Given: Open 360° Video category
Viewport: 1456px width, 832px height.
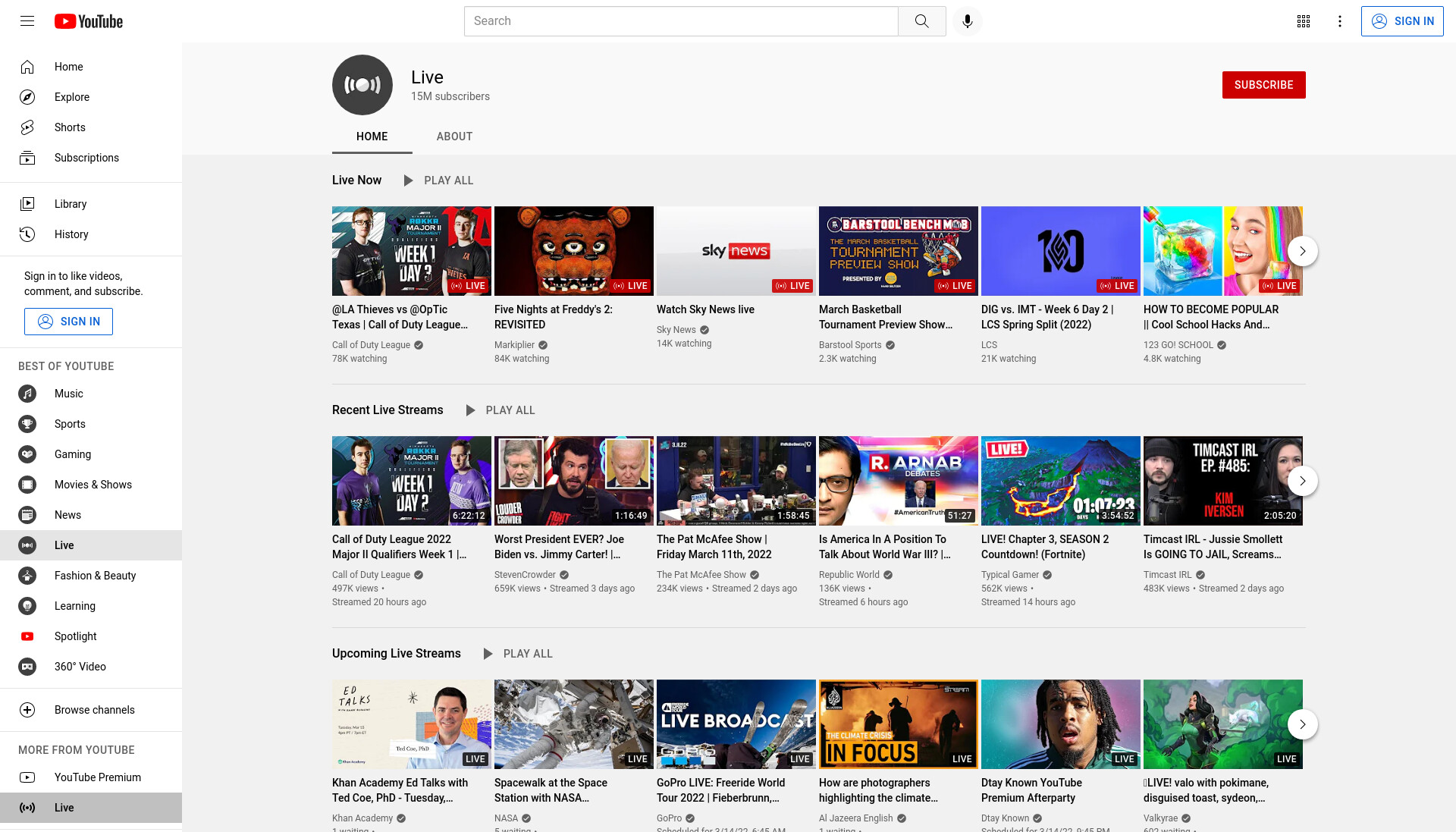Looking at the screenshot, I should (x=91, y=667).
